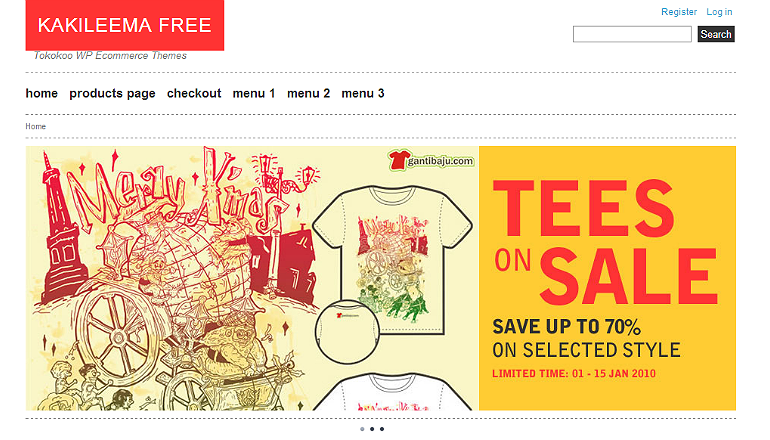Click the Tokokoo WP Ecommerce Themes tagline
Image resolution: width=770 pixels, height=440 pixels.
pos(110,55)
